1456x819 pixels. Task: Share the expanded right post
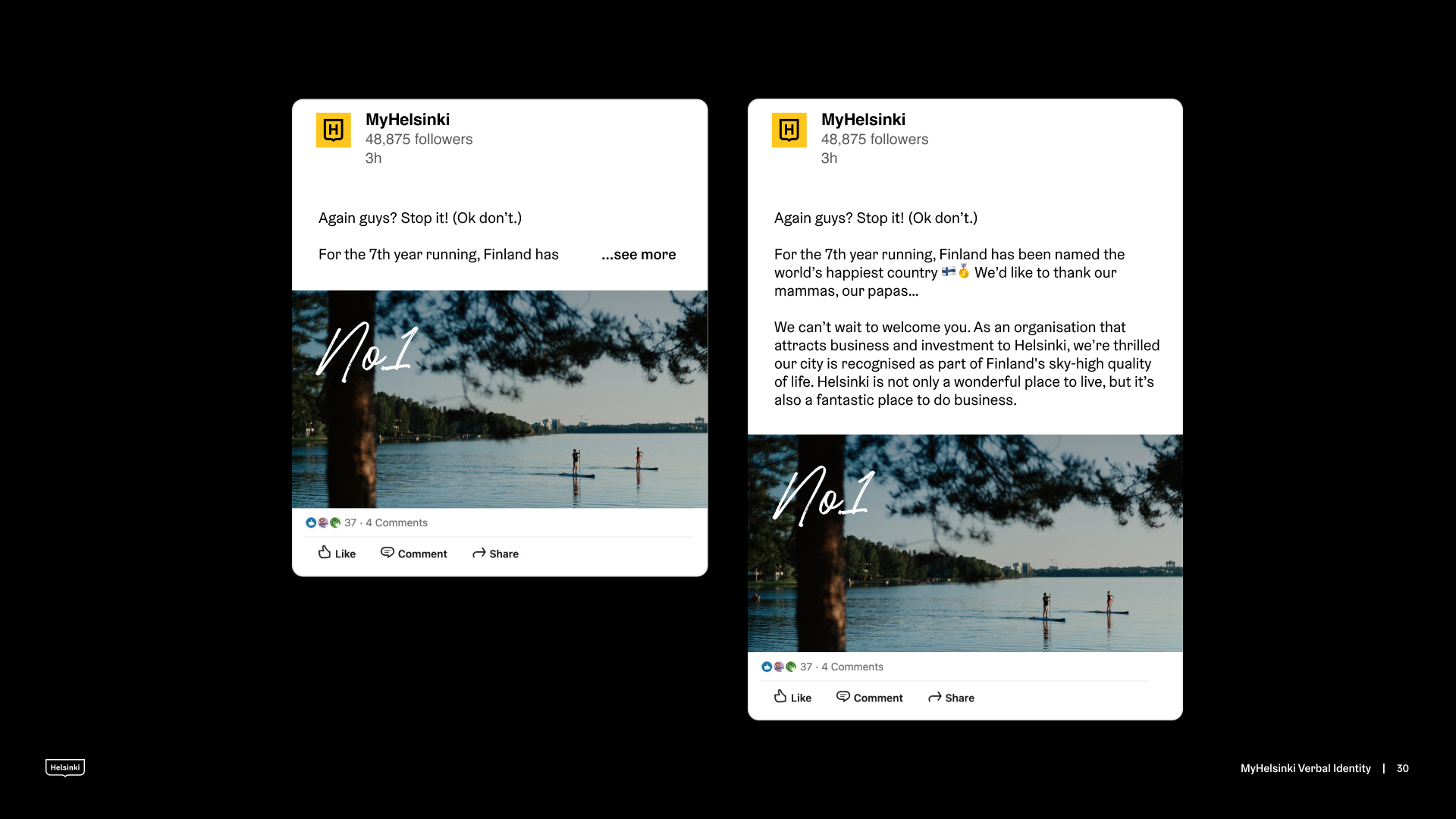951,697
